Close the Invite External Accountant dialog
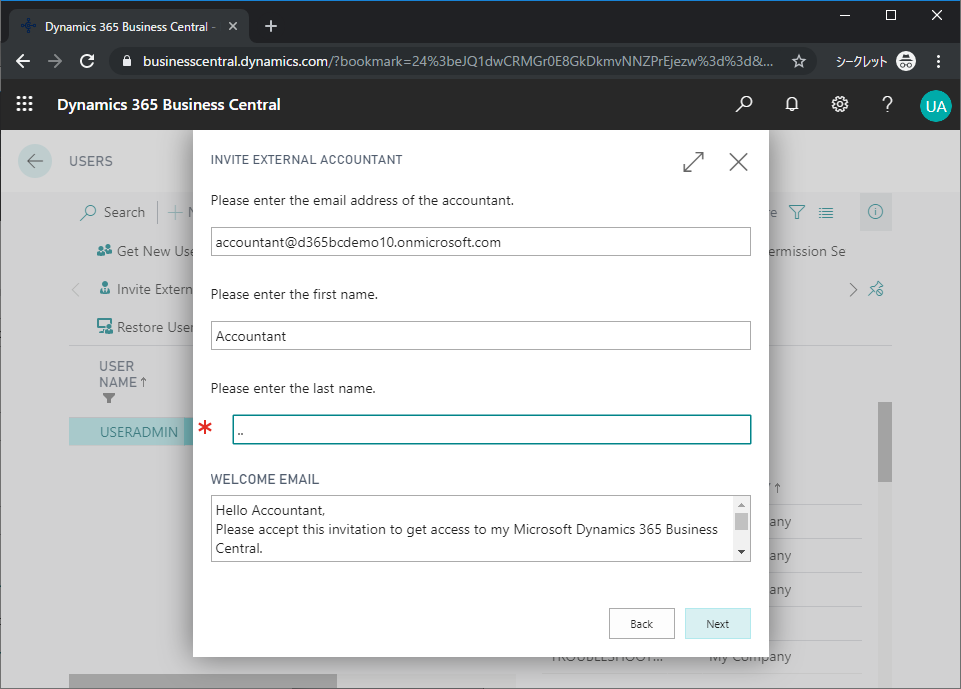 click(739, 162)
